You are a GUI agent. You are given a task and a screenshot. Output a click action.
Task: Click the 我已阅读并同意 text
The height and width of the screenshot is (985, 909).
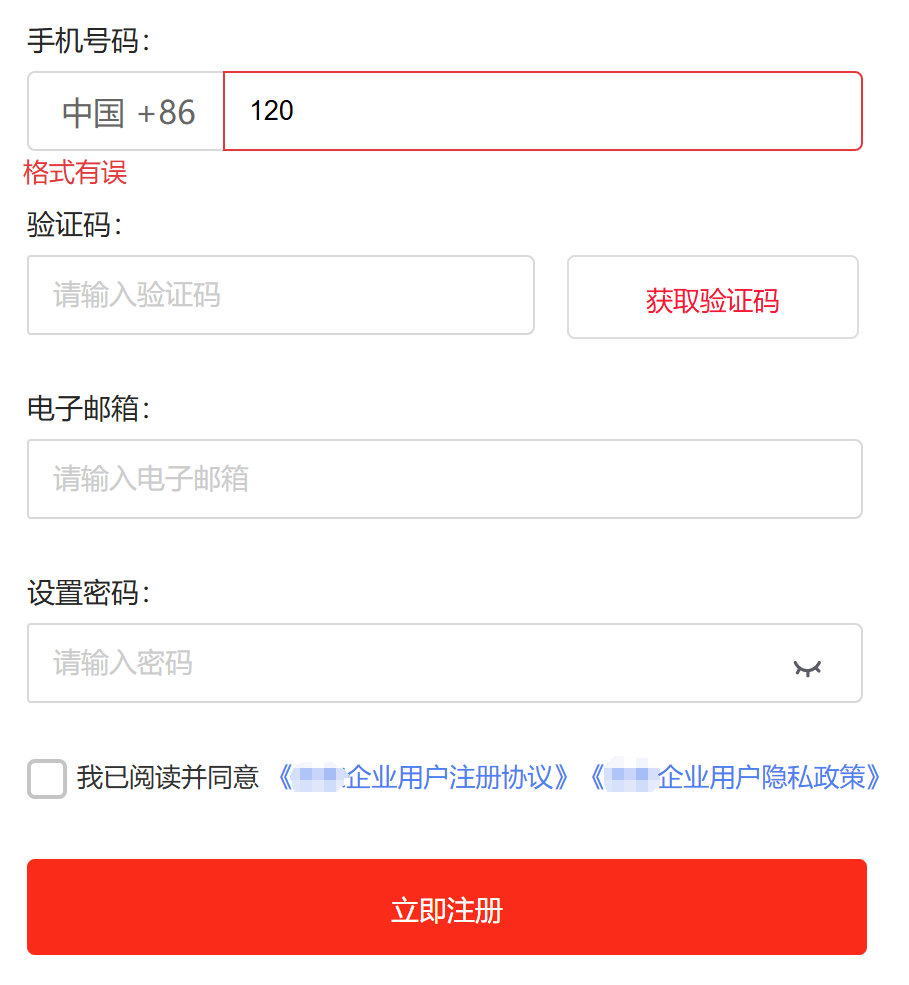[168, 778]
